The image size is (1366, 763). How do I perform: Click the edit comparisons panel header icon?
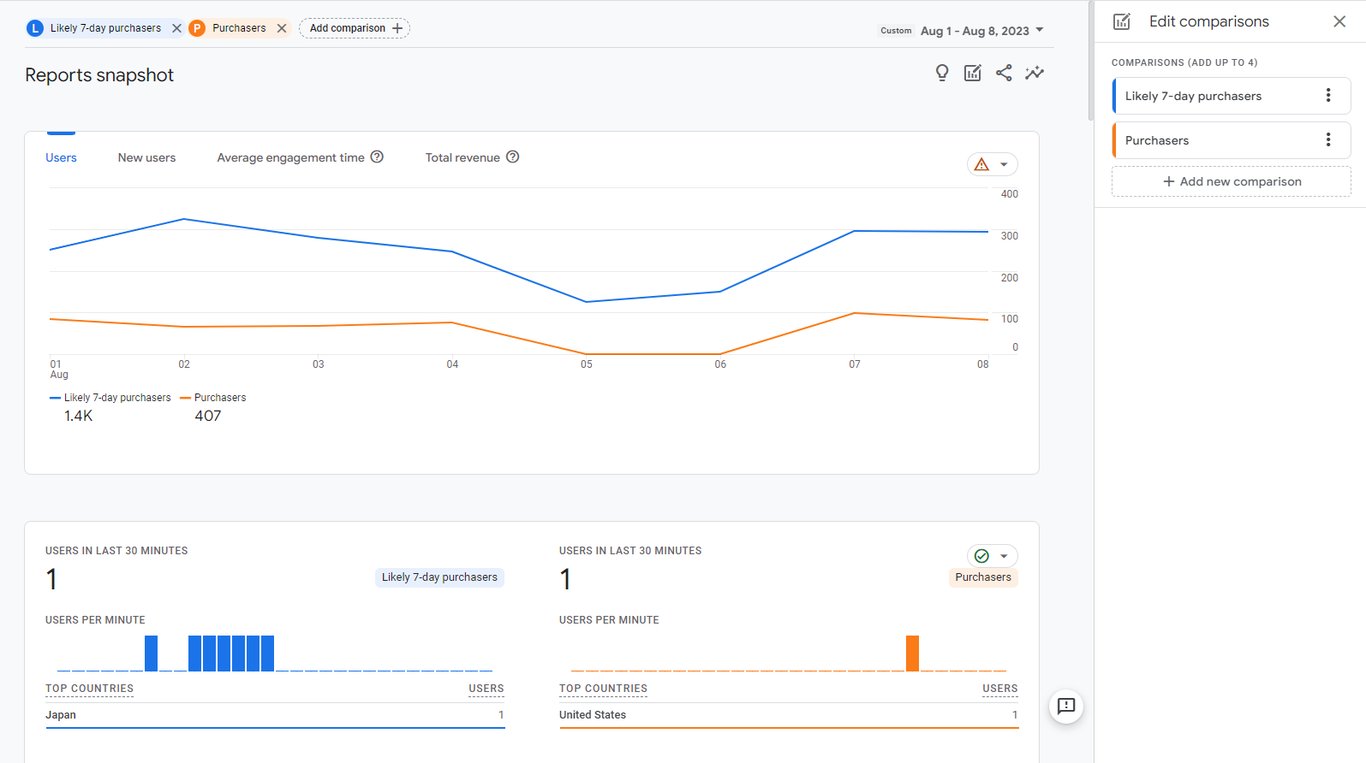coord(1121,20)
